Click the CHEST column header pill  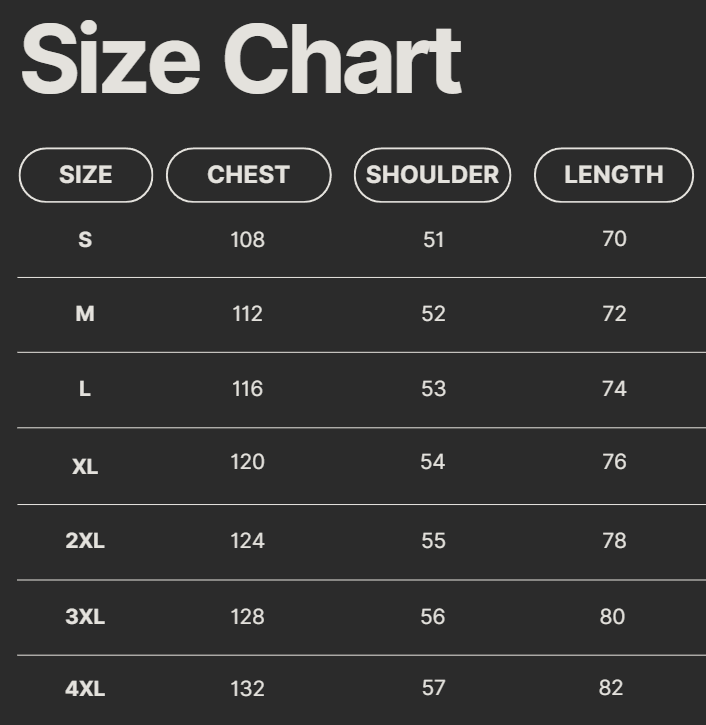pyautogui.click(x=248, y=175)
